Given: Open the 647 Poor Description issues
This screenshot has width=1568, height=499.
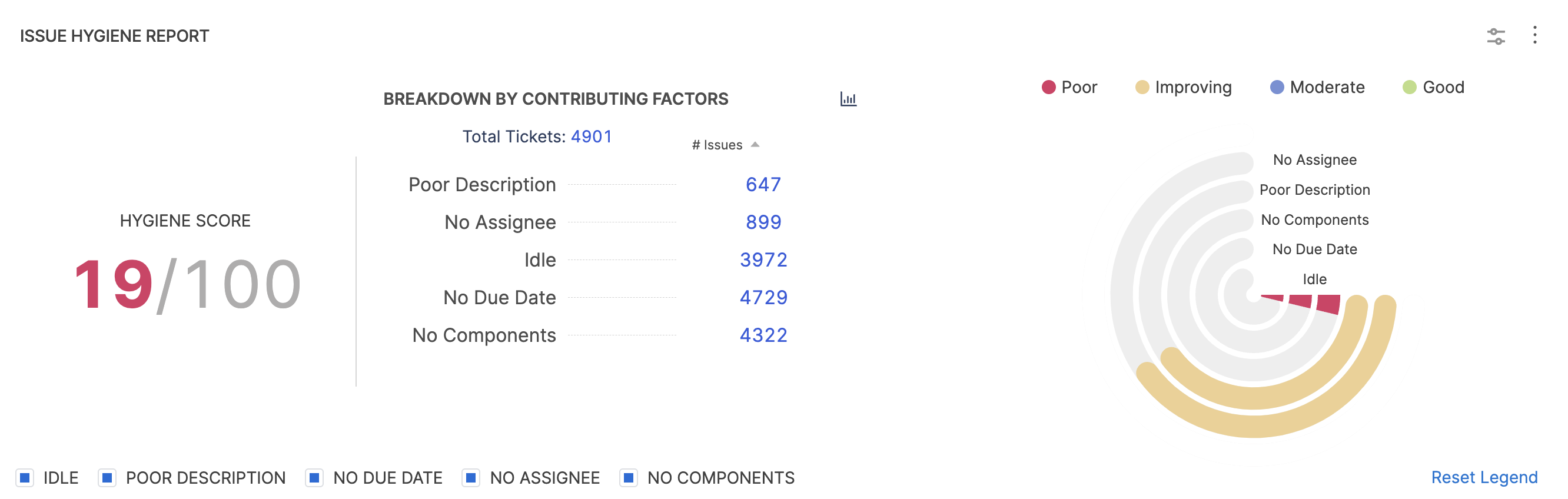Looking at the screenshot, I should (x=763, y=184).
